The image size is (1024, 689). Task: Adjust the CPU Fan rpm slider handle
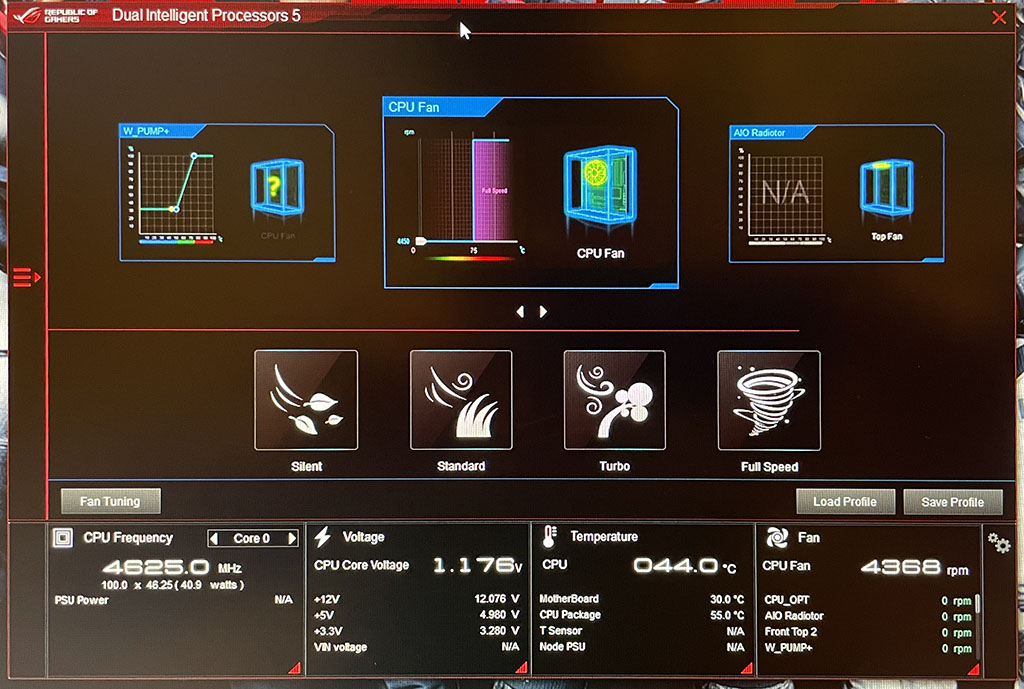click(421, 242)
